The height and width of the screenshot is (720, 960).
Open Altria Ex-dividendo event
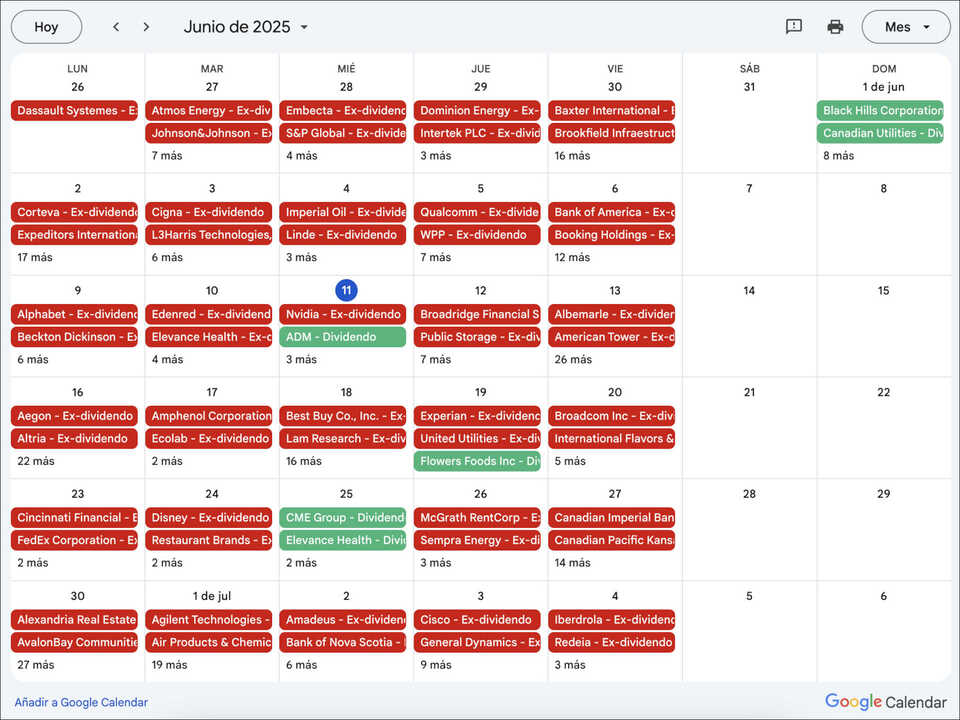pyautogui.click(x=74, y=438)
